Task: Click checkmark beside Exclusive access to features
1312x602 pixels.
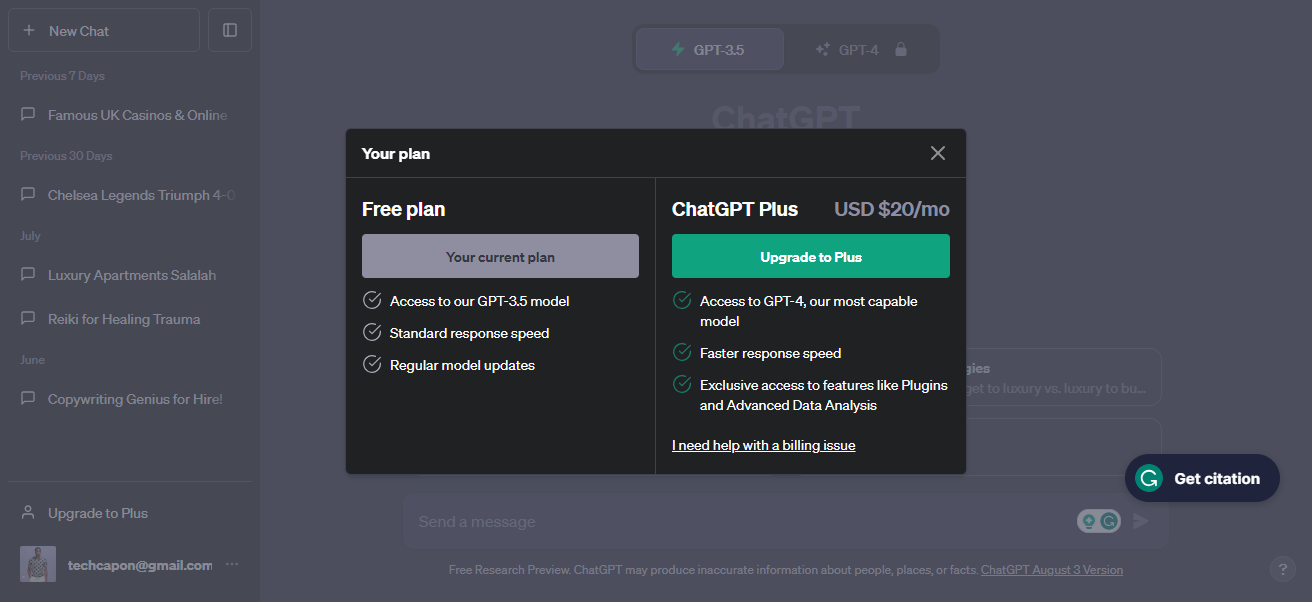Action: 682,384
